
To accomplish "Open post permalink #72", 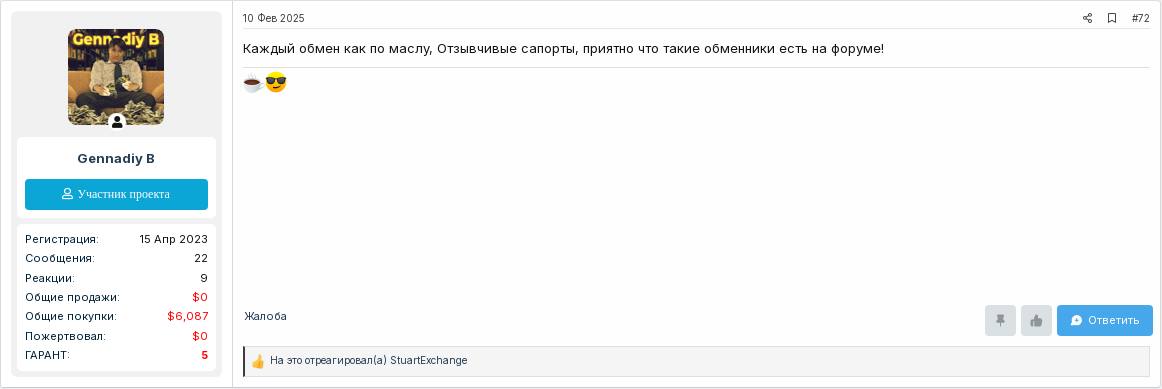I will [1141, 18].
